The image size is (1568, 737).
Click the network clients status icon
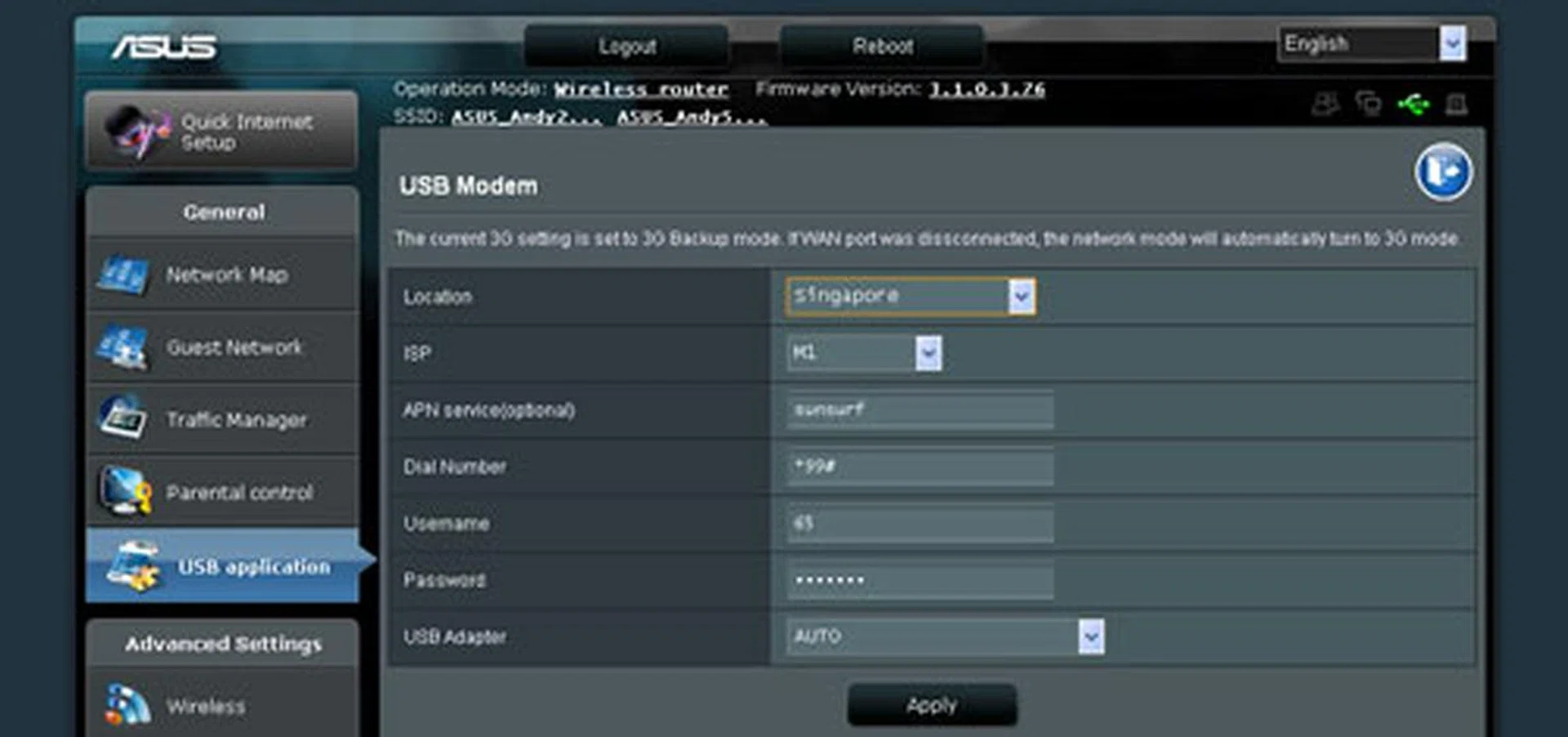(1368, 105)
